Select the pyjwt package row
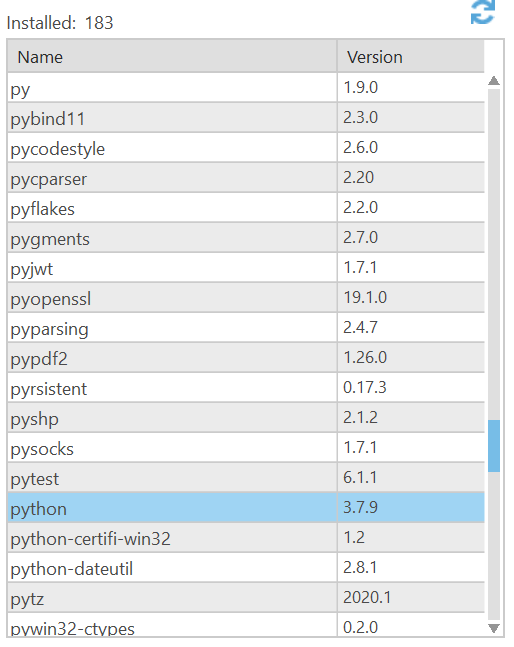The image size is (514, 647). point(246,268)
